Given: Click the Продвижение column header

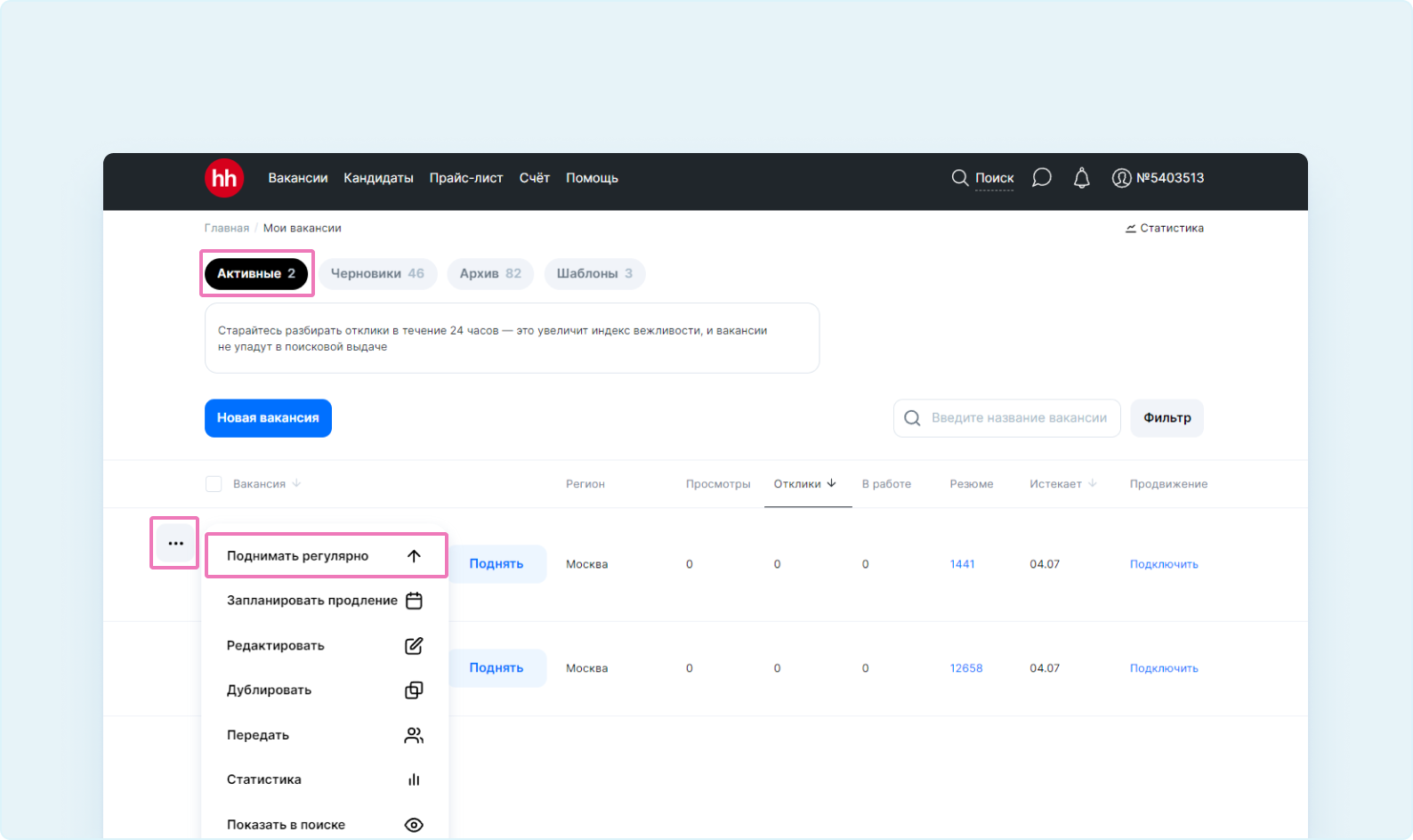Looking at the screenshot, I should 1168,484.
